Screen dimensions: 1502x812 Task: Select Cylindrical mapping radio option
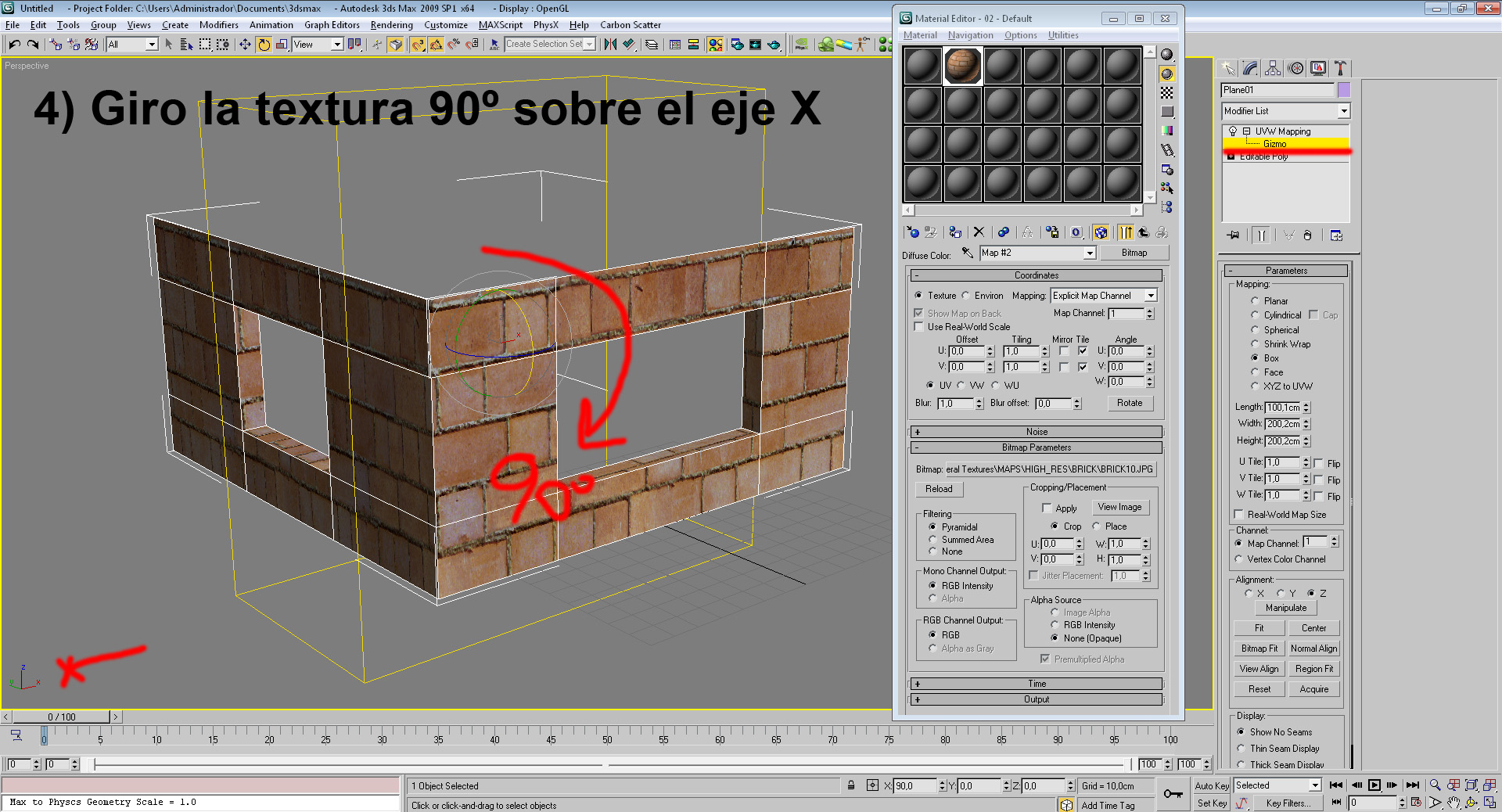tap(1255, 315)
